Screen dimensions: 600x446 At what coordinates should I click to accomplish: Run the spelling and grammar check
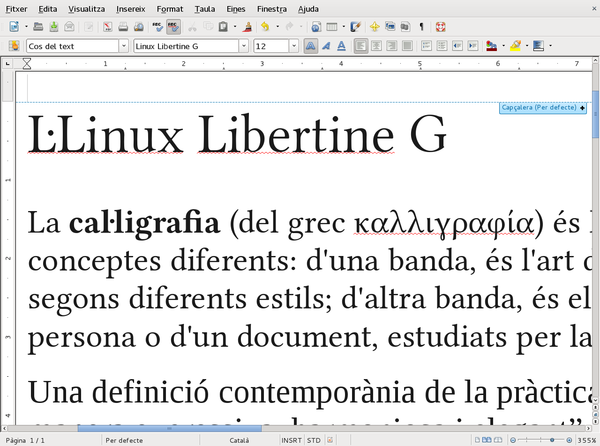[x=158, y=27]
